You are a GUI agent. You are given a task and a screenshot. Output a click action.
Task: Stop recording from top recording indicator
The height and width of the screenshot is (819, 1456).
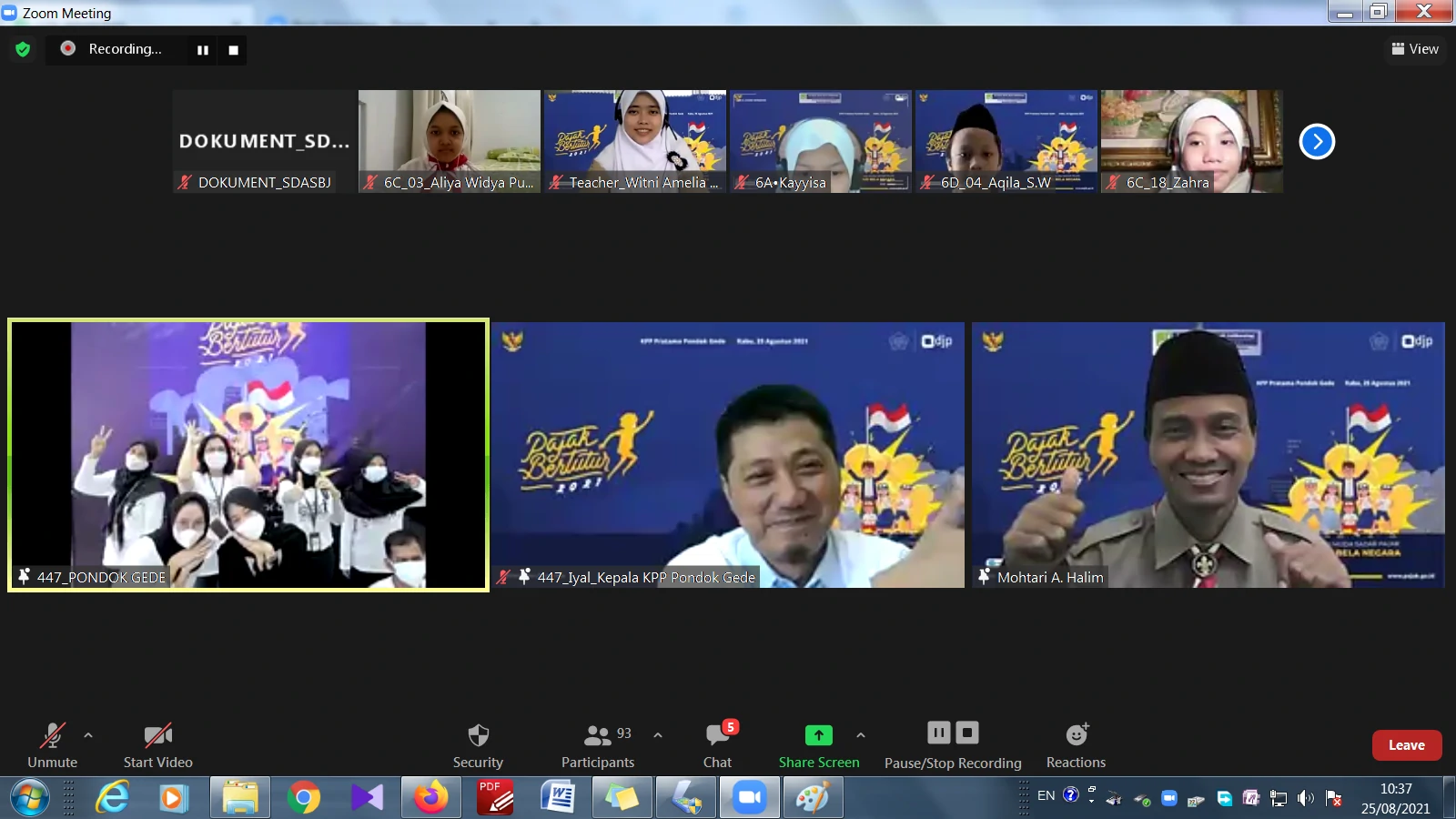[234, 50]
